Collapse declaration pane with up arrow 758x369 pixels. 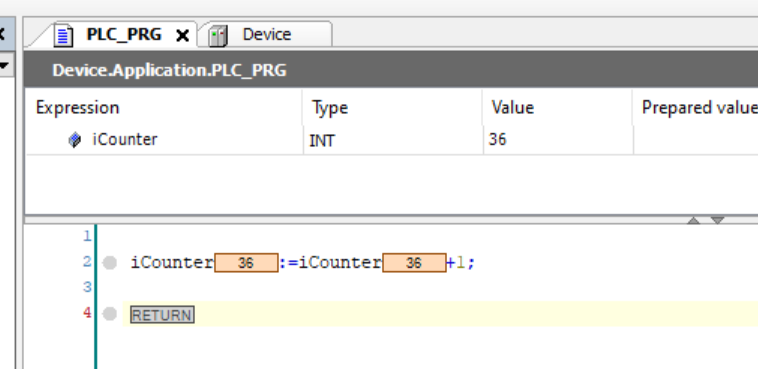pyautogui.click(x=694, y=221)
